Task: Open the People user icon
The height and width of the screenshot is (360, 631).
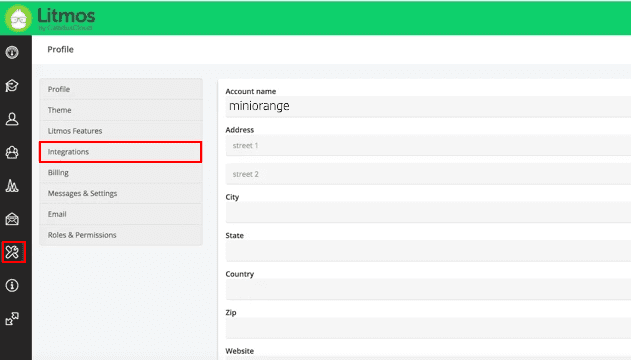Action: tap(12, 119)
